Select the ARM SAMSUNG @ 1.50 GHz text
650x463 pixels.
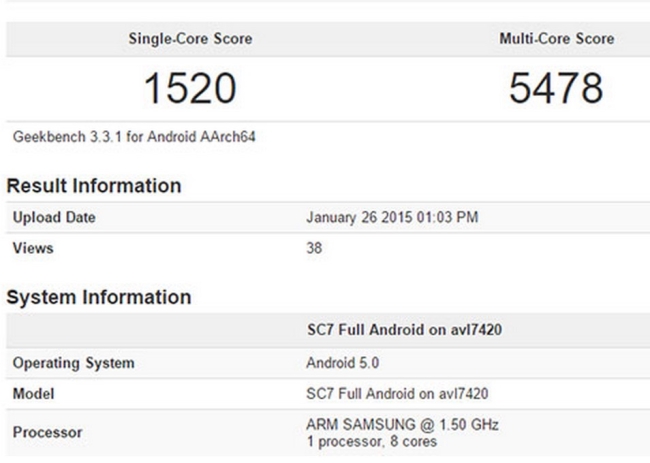click(x=388, y=427)
